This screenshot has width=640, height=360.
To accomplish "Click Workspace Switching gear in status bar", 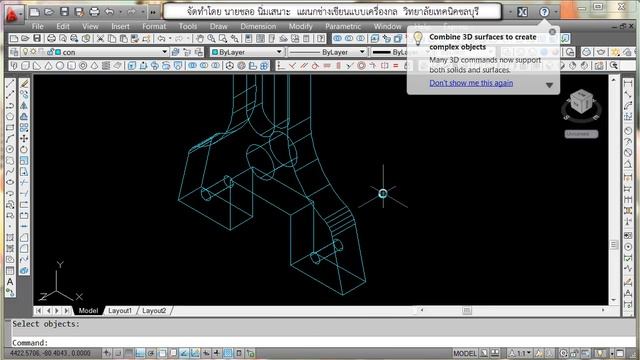I will [564, 353].
